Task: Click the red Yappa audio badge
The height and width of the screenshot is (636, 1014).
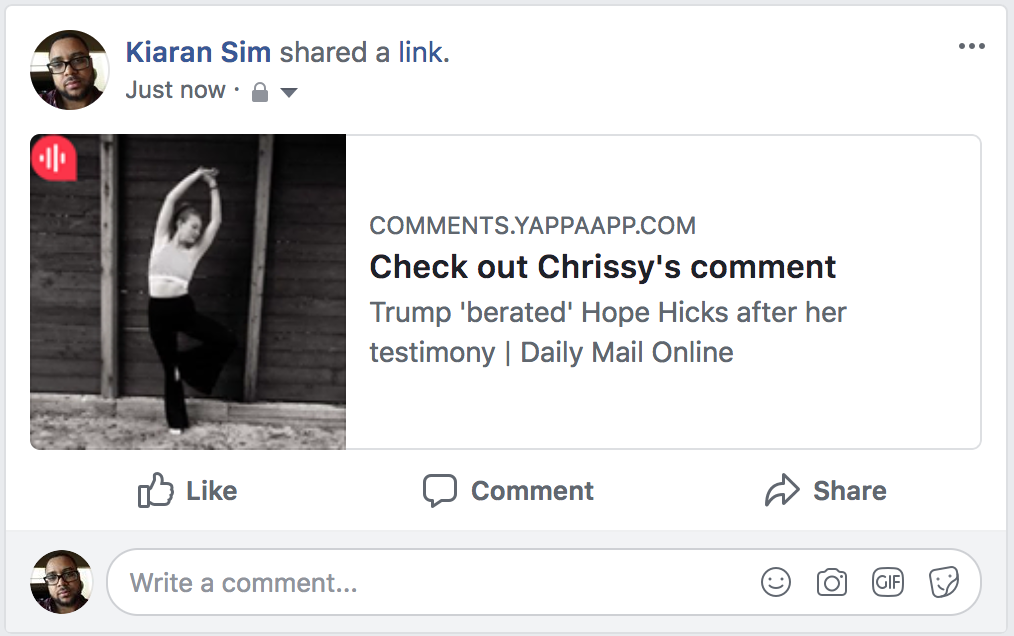Action: (54, 158)
